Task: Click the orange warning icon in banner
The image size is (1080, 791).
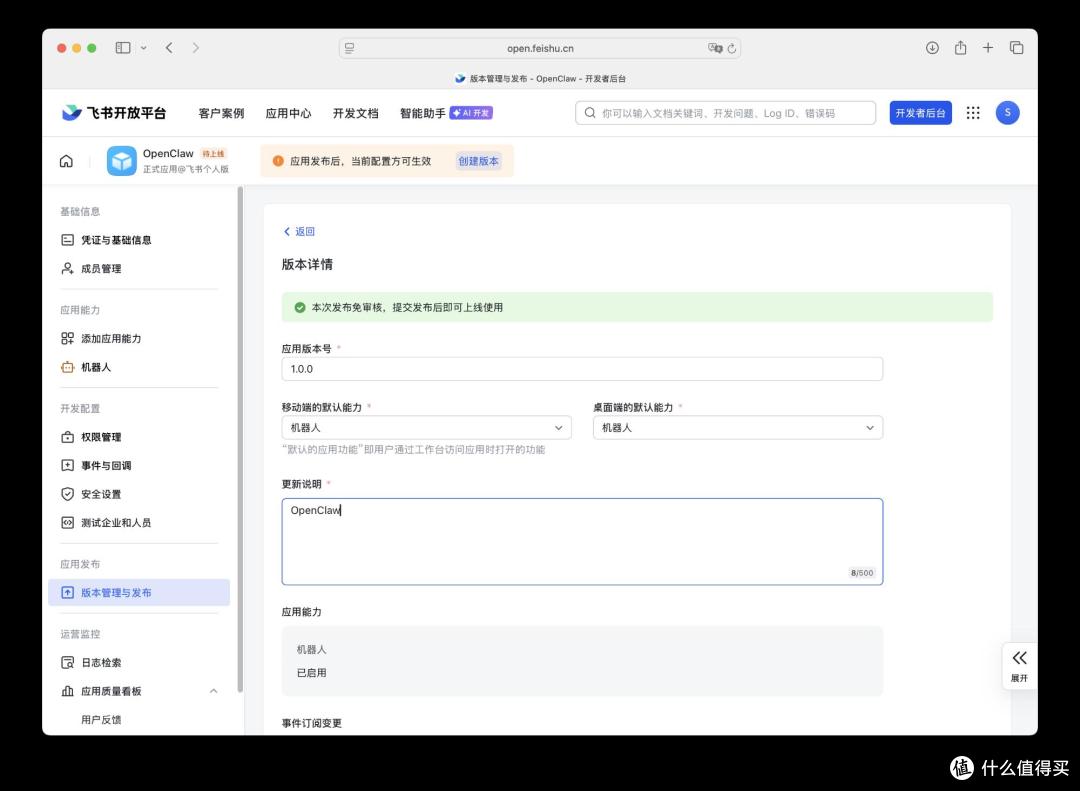Action: pos(278,161)
